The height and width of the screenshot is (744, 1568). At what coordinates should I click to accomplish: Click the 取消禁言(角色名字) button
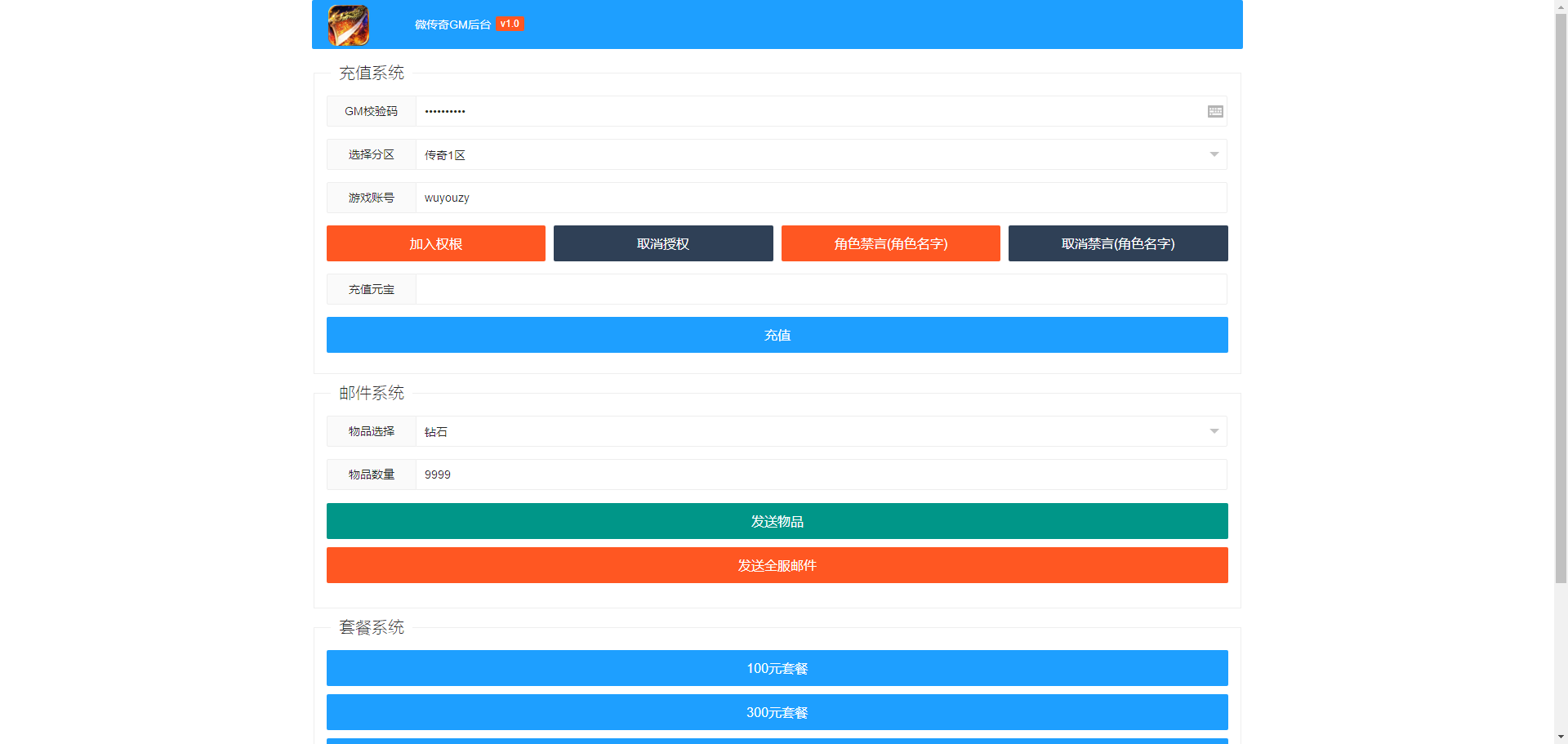(x=1118, y=243)
